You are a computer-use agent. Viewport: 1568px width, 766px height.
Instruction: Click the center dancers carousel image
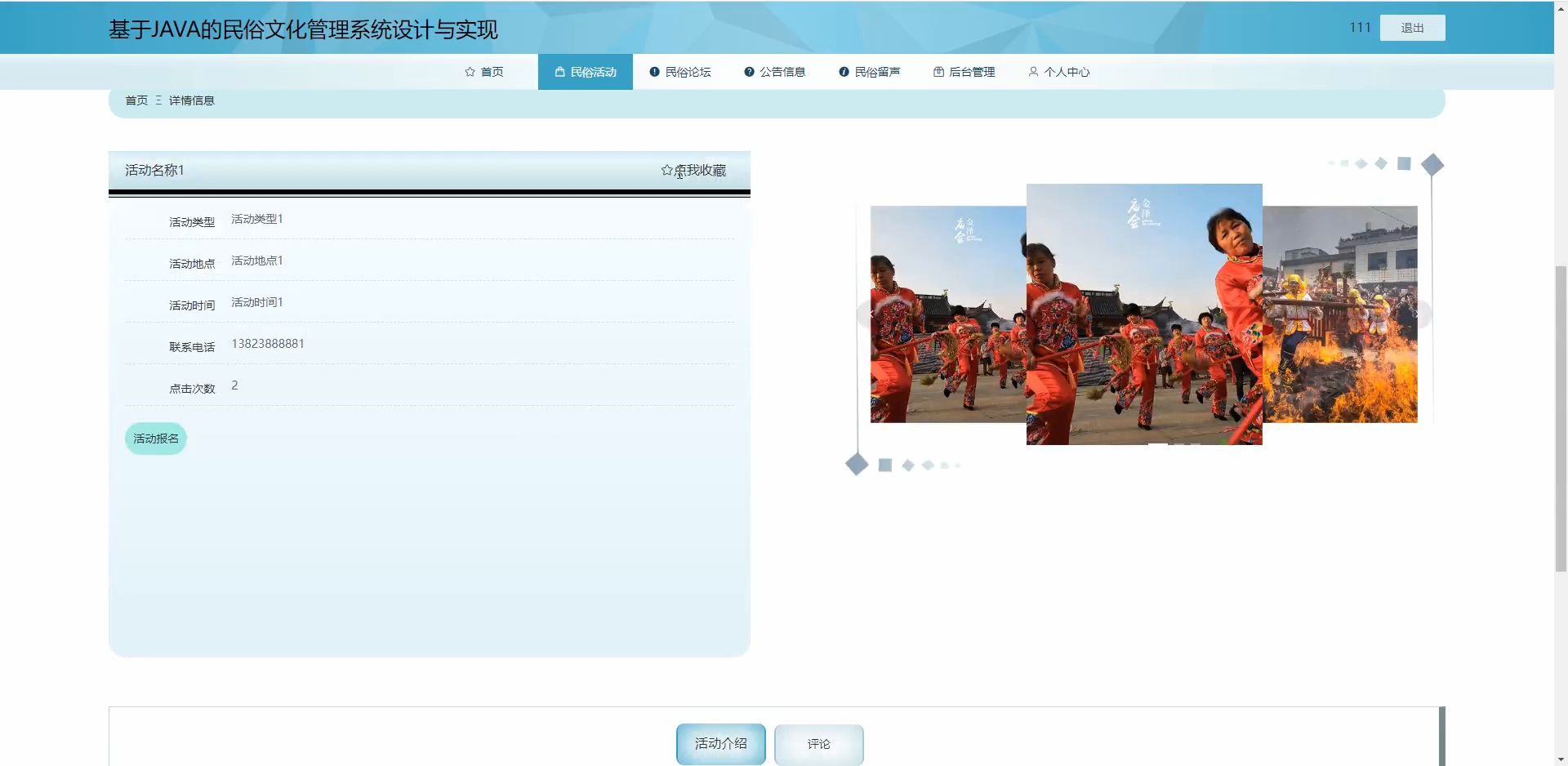click(x=1144, y=314)
